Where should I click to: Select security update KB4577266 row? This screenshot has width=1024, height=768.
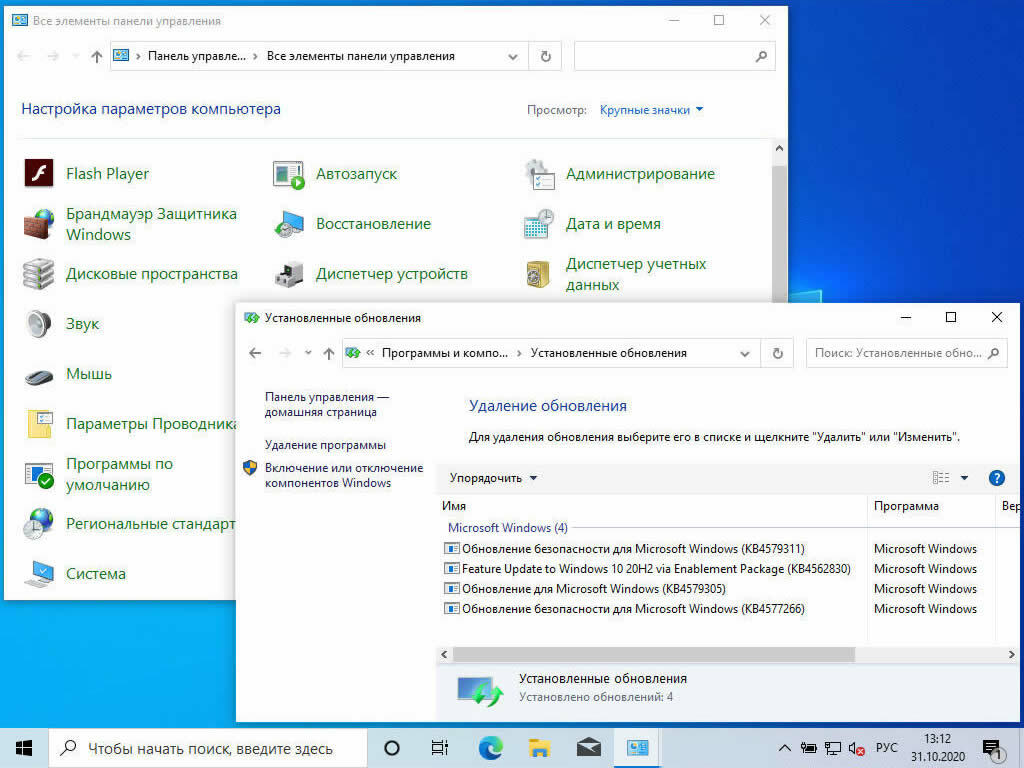[624, 609]
